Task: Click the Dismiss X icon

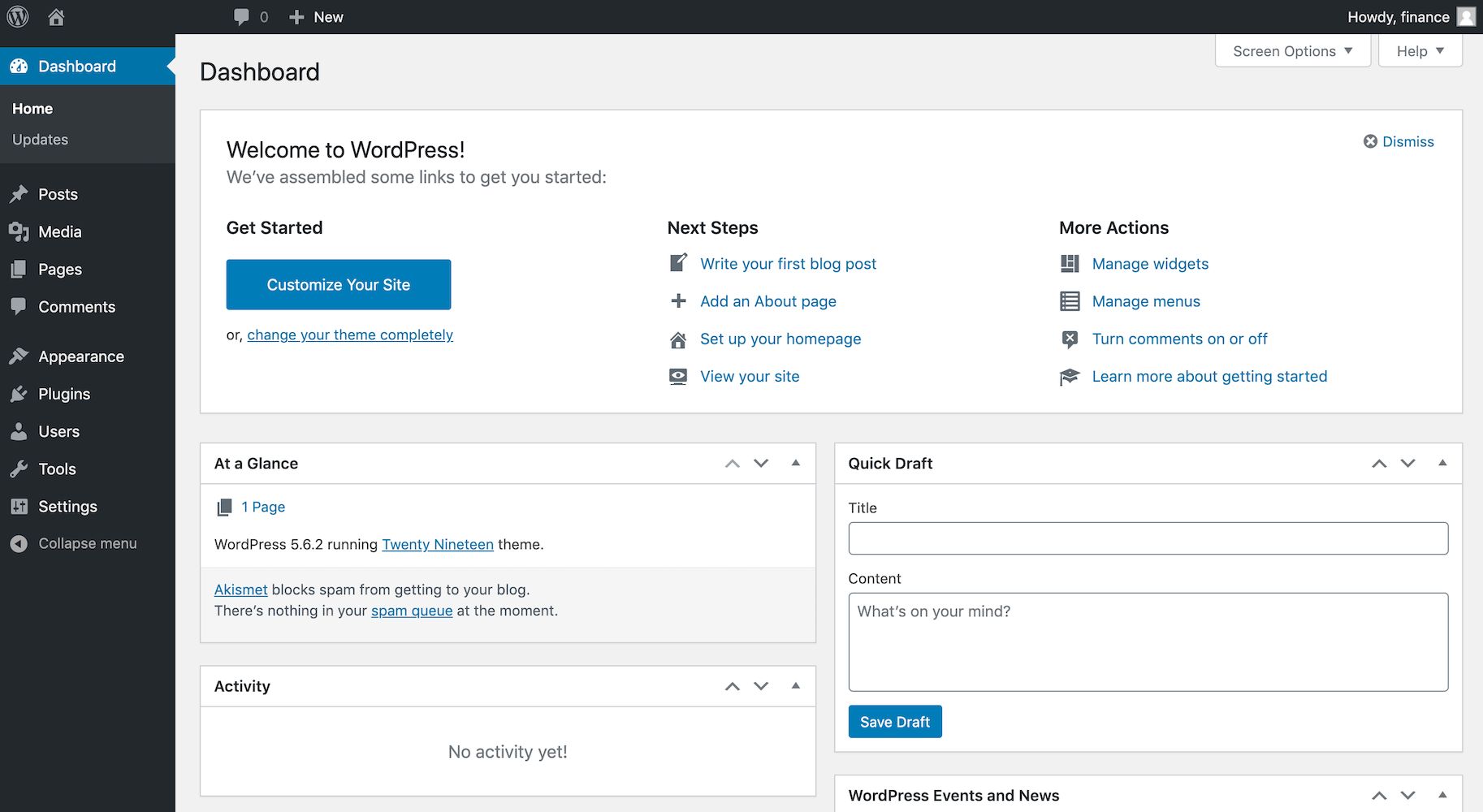Action: click(x=1370, y=141)
